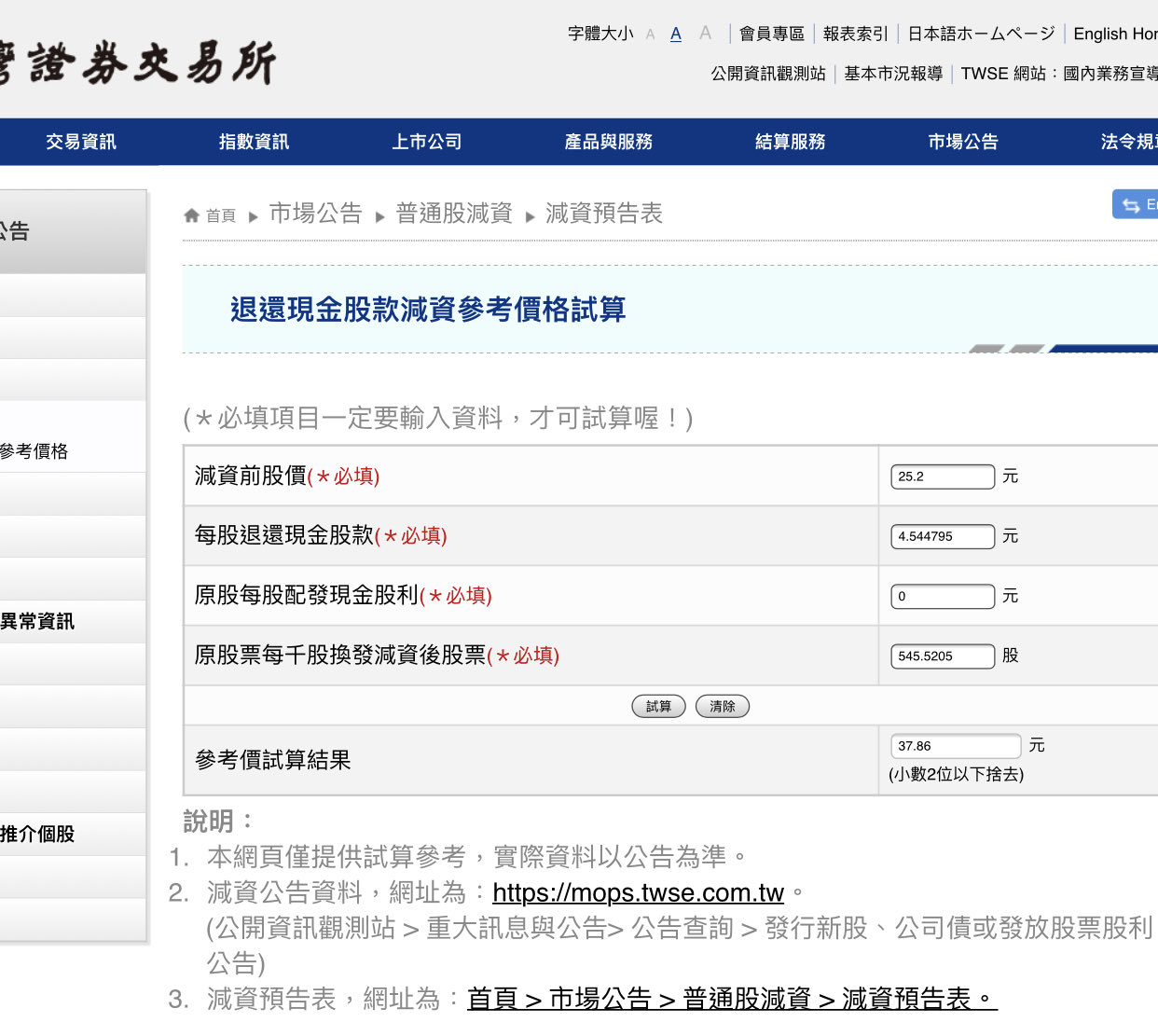The image size is (1158, 1036).
Task: Click the 減資前股價 input field
Action: 943,477
